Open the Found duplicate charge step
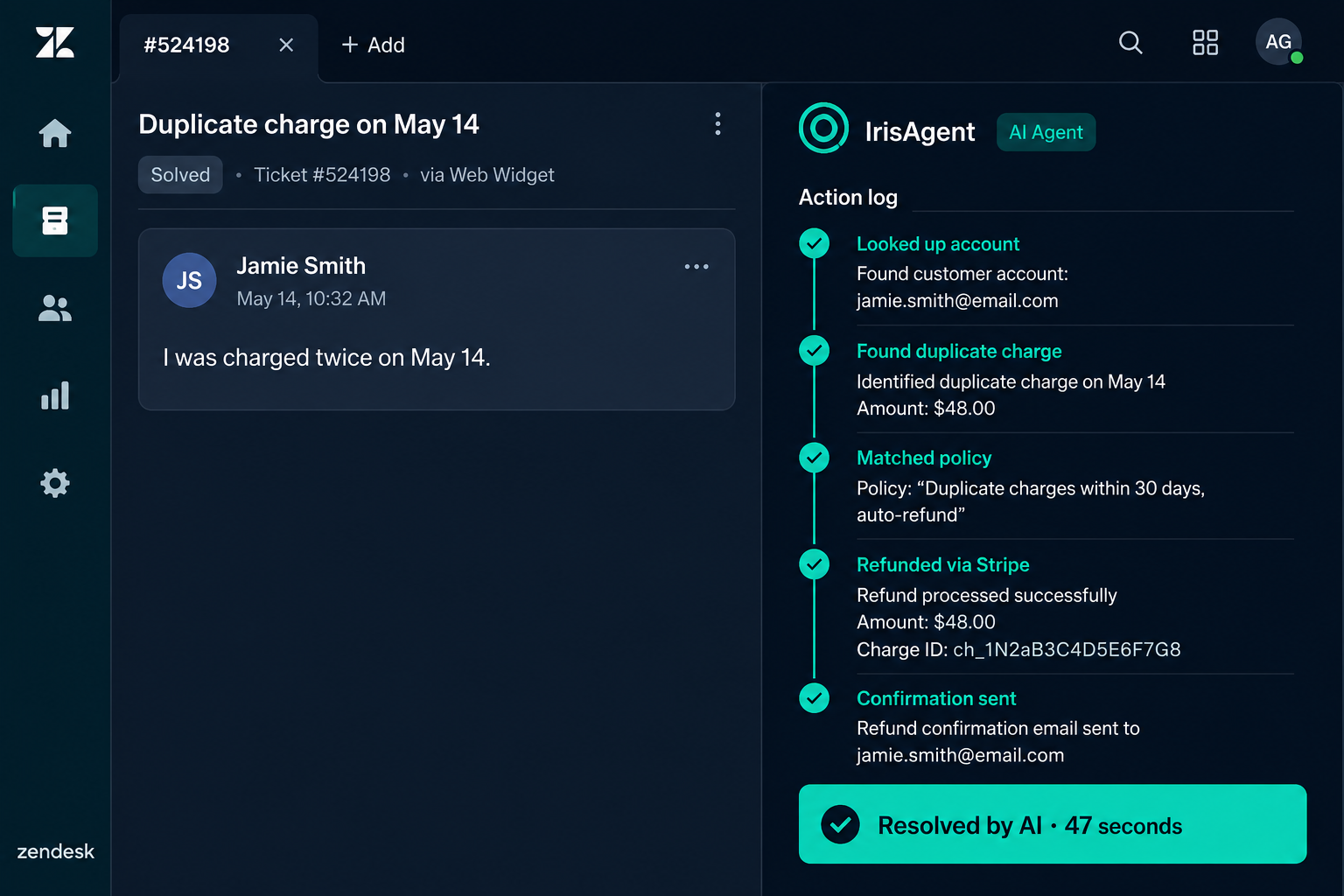The image size is (1344, 896). (959, 351)
